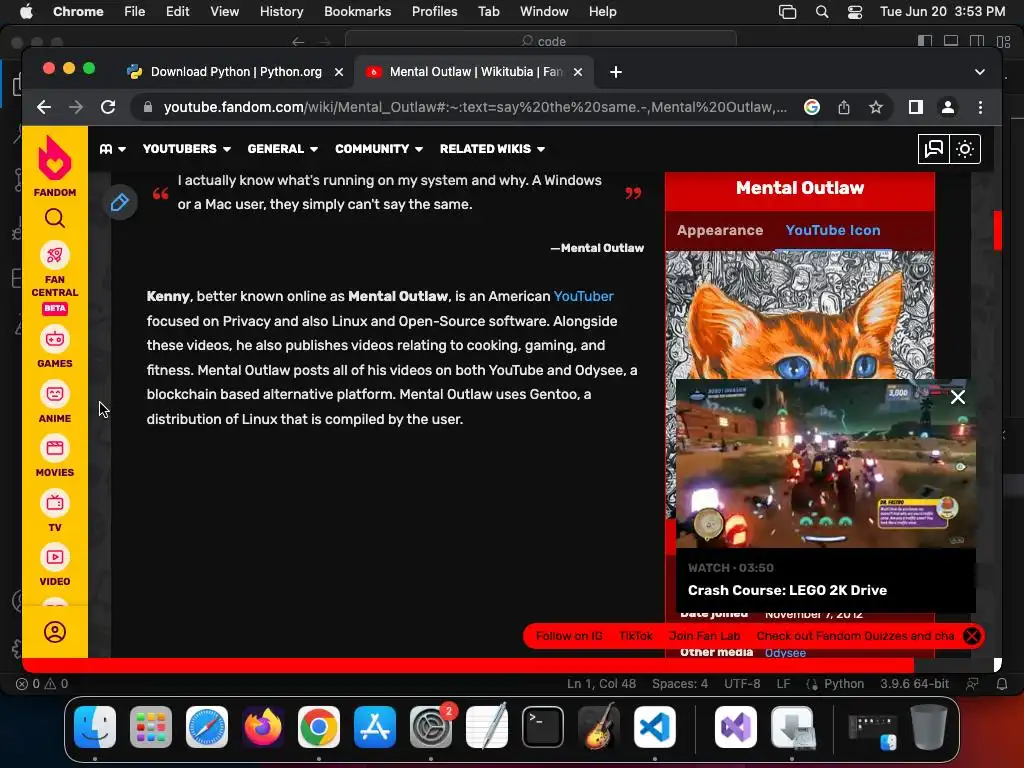Open the Video play icon
1024x768 pixels.
click(x=55, y=558)
